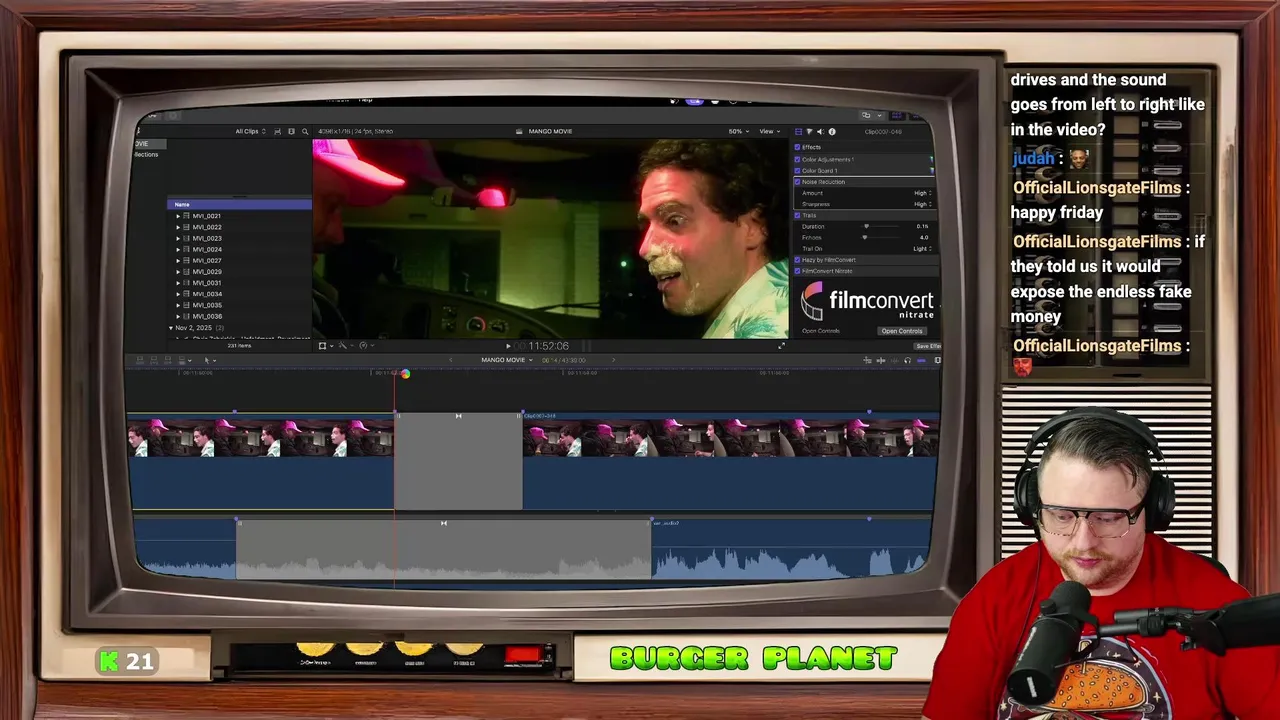Expand the MVI_0034 clip disclosure triangle
The height and width of the screenshot is (720, 1280).
178,294
